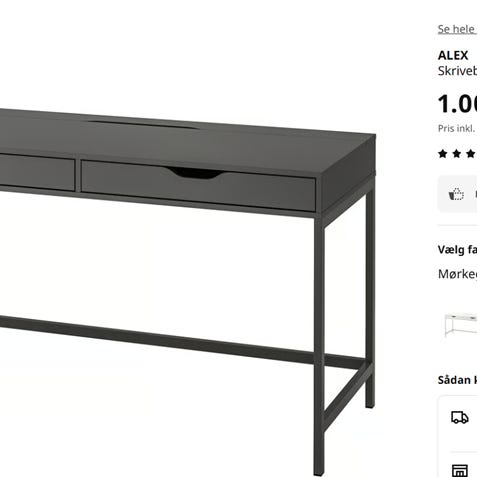Click the product price starting with 1.0
This screenshot has width=477, height=477.
(457, 104)
